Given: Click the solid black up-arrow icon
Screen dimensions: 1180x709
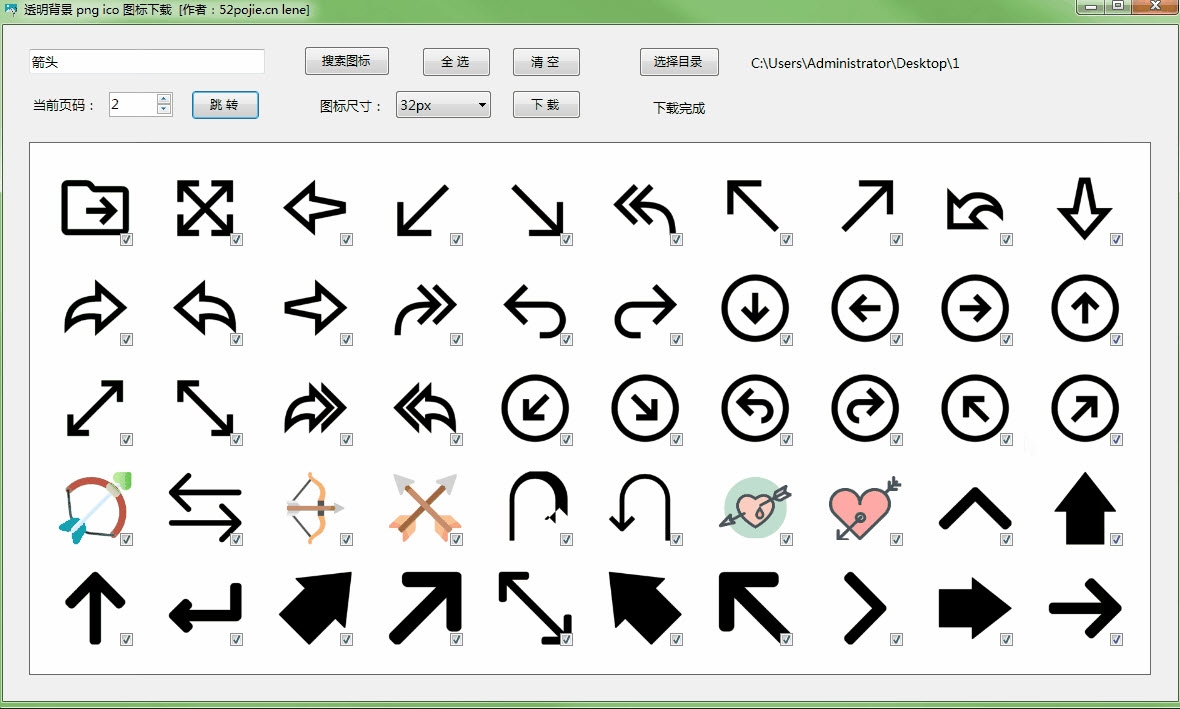Looking at the screenshot, I should 1085,507.
